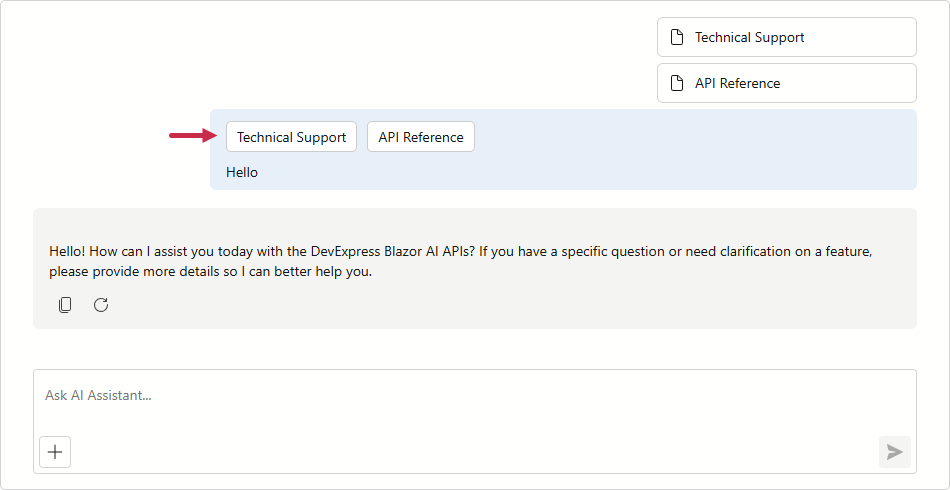Open the API Reference file attachment card
Screen dimensions: 950x490
[x=786, y=83]
